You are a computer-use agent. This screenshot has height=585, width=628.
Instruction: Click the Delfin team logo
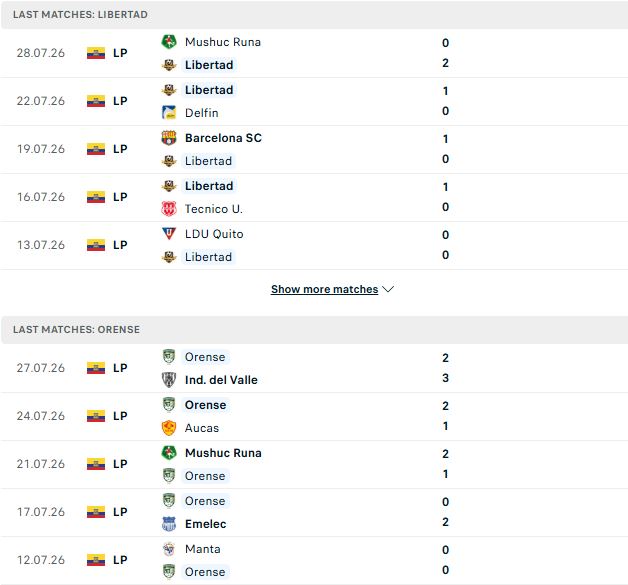(169, 113)
